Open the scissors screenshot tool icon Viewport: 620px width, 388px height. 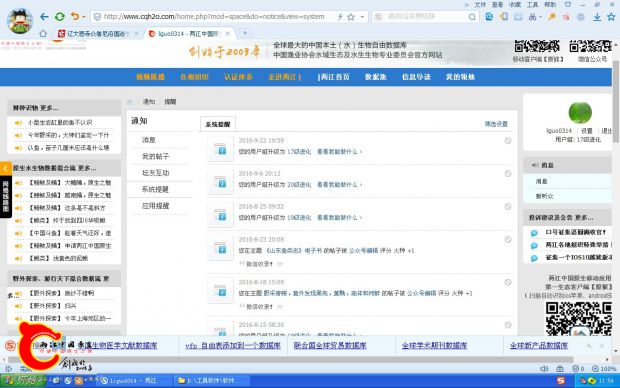(x=533, y=17)
